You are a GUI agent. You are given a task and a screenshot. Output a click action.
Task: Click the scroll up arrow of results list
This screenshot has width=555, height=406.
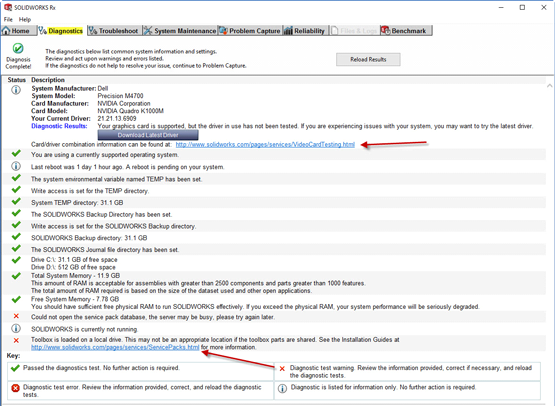coord(549,86)
